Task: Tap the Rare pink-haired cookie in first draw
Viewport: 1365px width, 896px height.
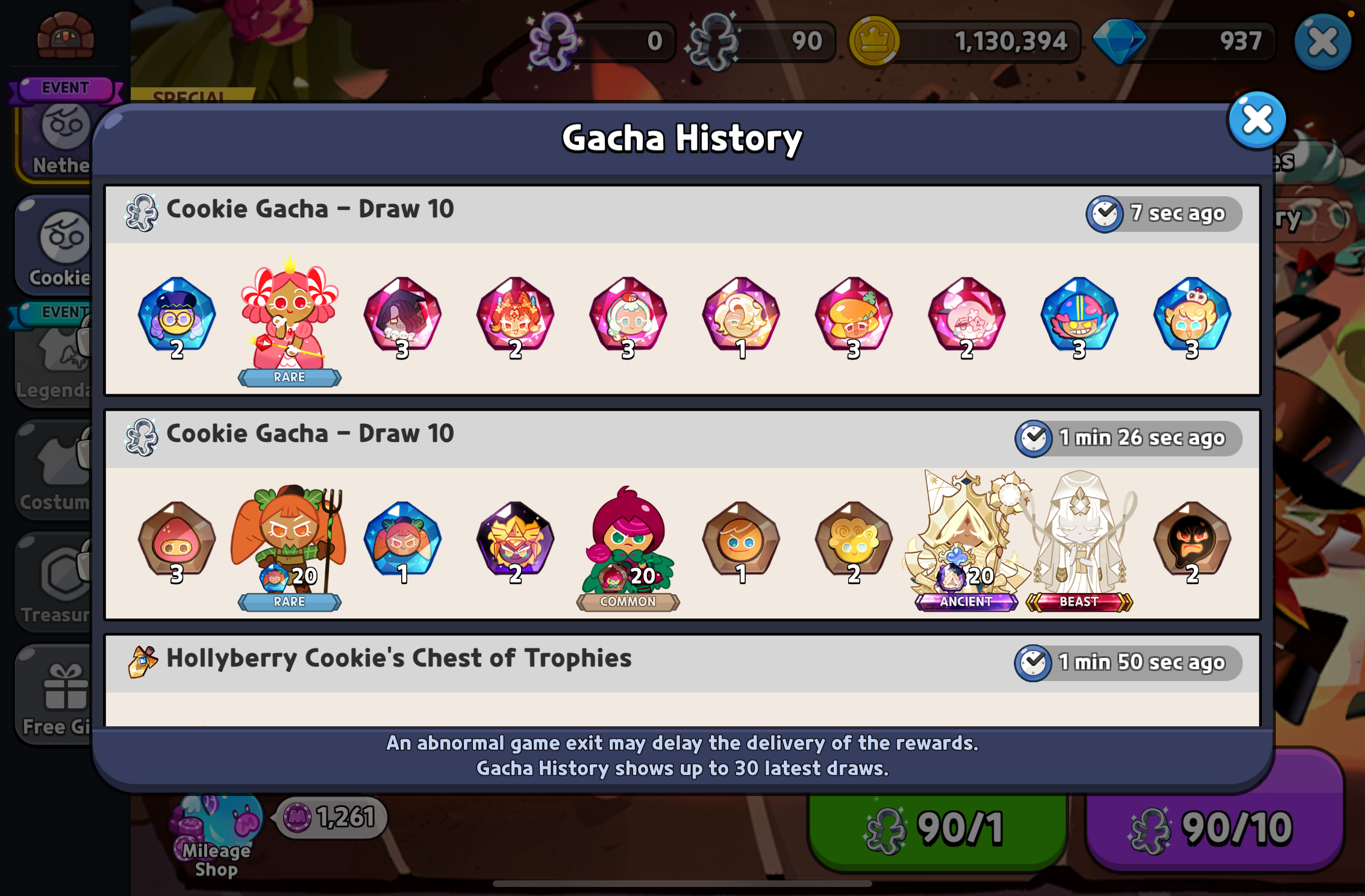Action: point(290,320)
